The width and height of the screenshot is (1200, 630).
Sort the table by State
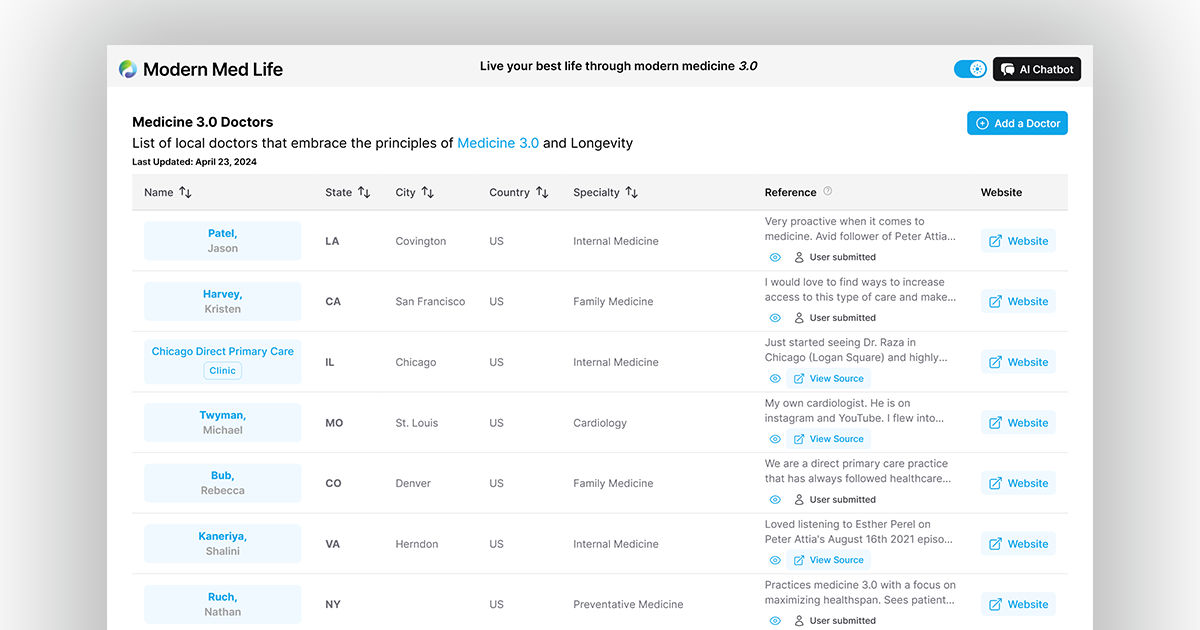tap(364, 192)
